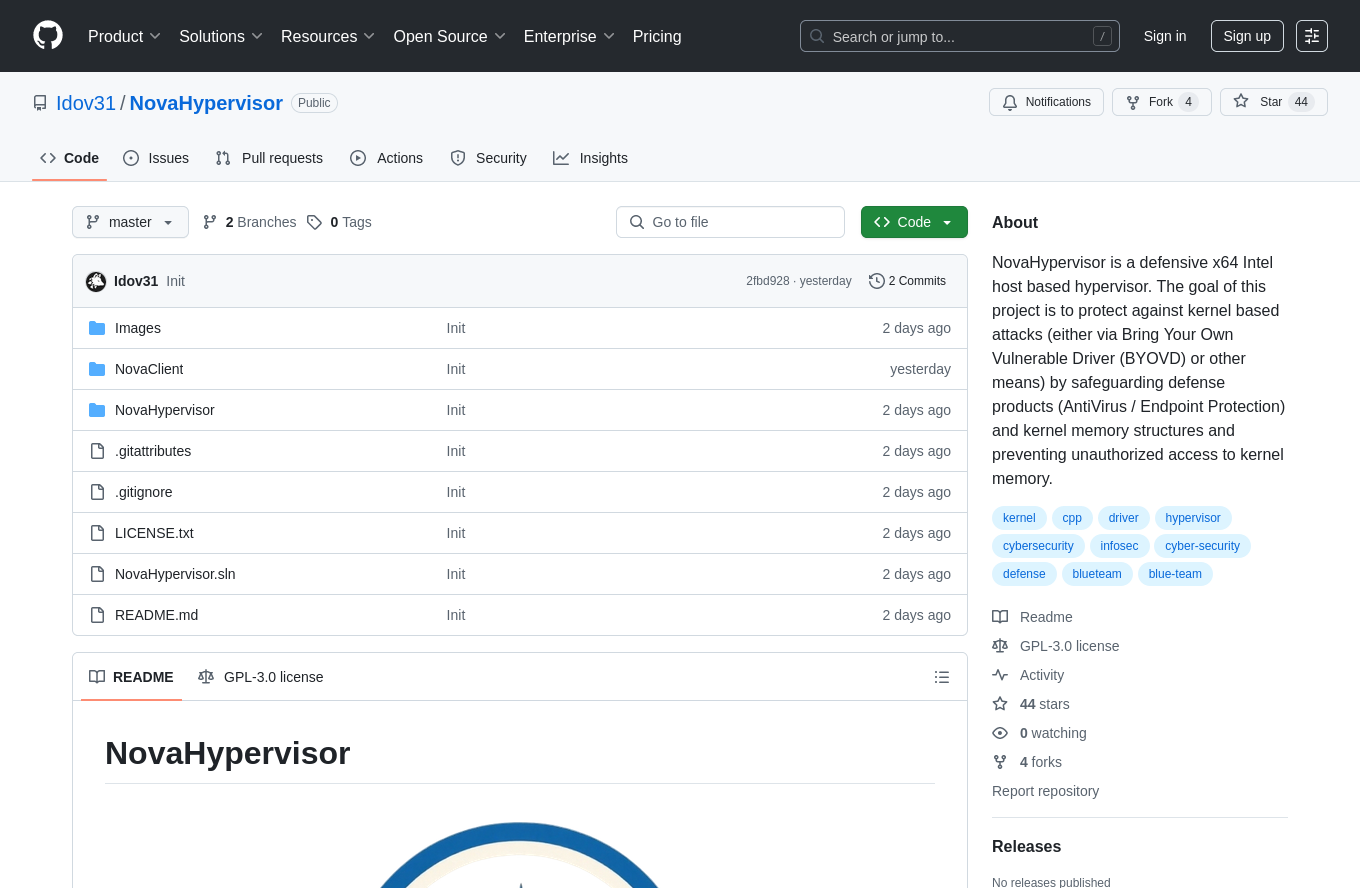This screenshot has height=888, width=1360.
Task: Open the appearance settings icon beside Sign up
Action: pyautogui.click(x=1312, y=36)
